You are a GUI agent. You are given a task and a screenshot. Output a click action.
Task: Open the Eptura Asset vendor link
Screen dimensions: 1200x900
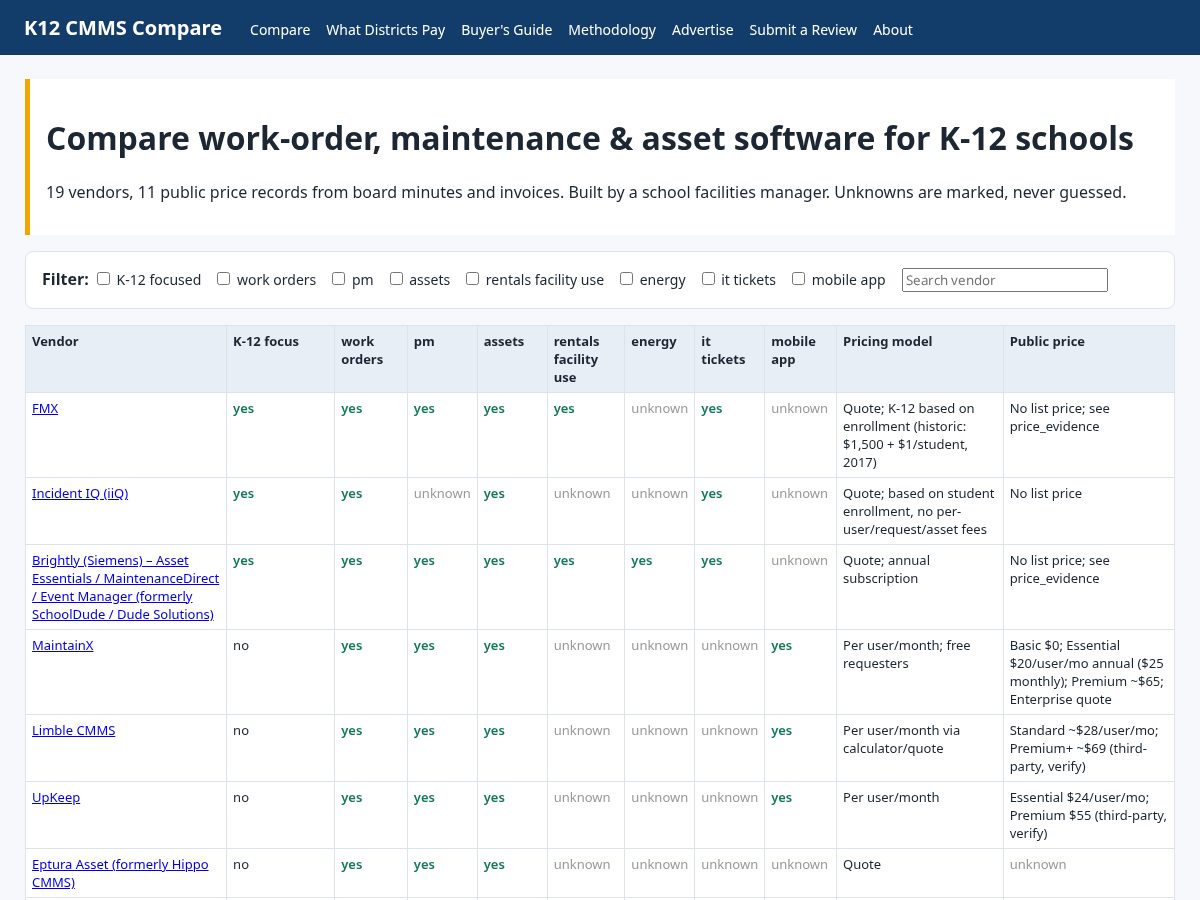coord(120,873)
